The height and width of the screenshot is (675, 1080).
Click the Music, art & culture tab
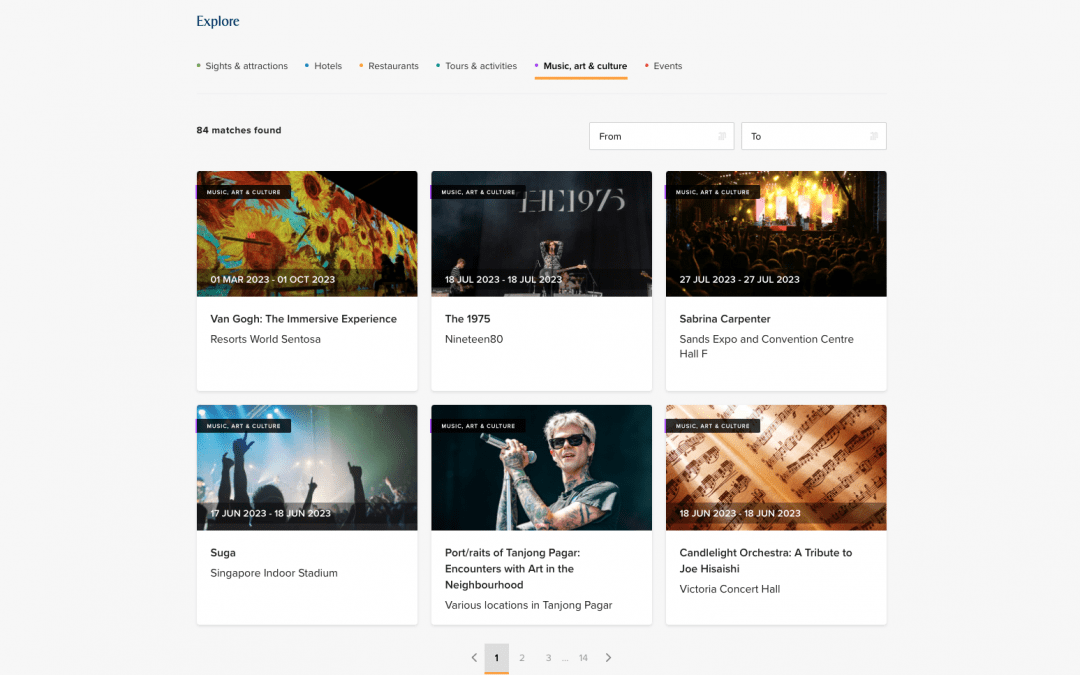tap(585, 66)
